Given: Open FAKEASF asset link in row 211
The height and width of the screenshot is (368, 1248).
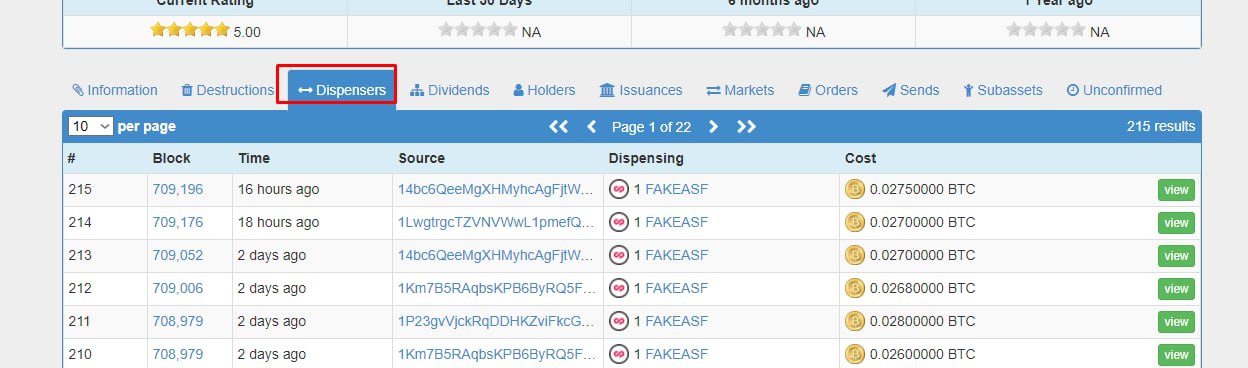Looking at the screenshot, I should coord(676,321).
